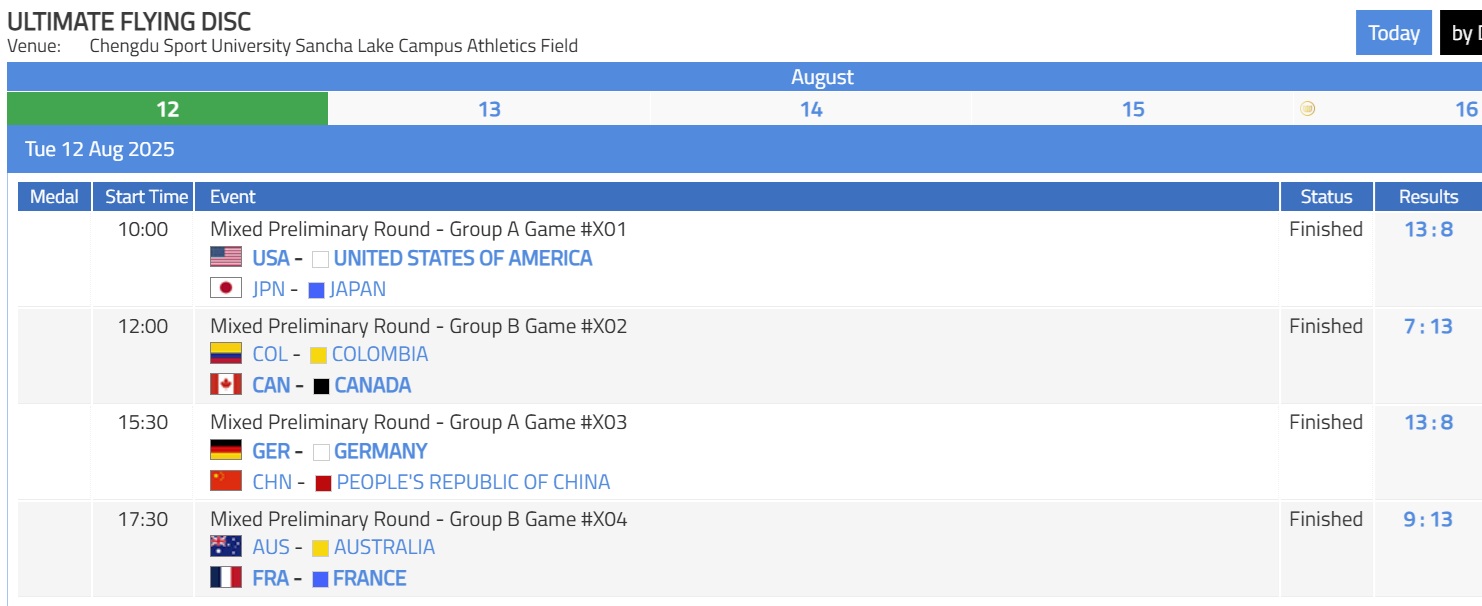Select the August 14 date tab
The image size is (1482, 606).
pyautogui.click(x=811, y=109)
